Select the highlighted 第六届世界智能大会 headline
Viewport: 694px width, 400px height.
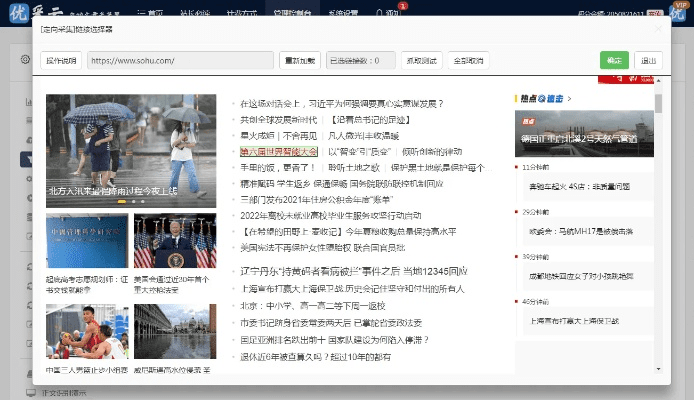pyautogui.click(x=279, y=151)
